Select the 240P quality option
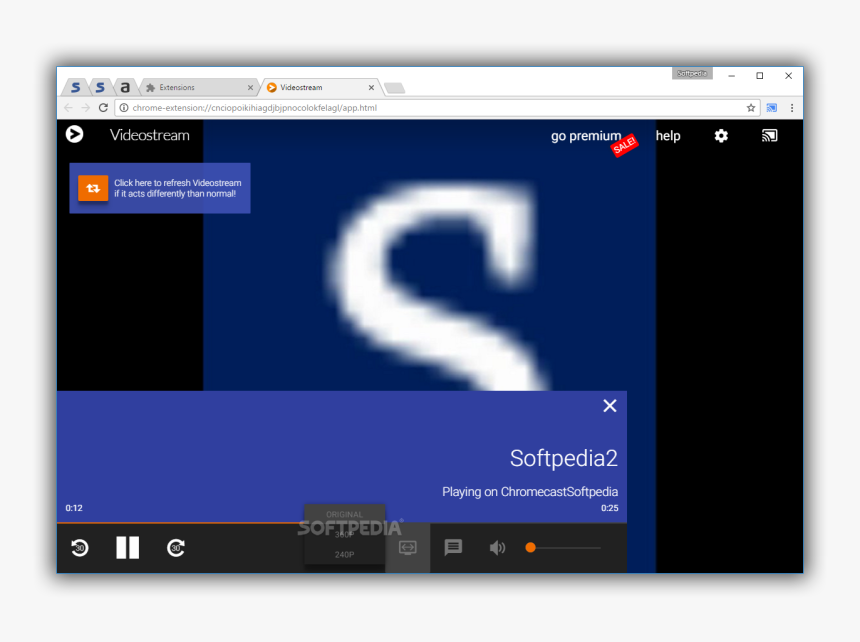Viewport: 860px width, 642px height. [x=344, y=553]
